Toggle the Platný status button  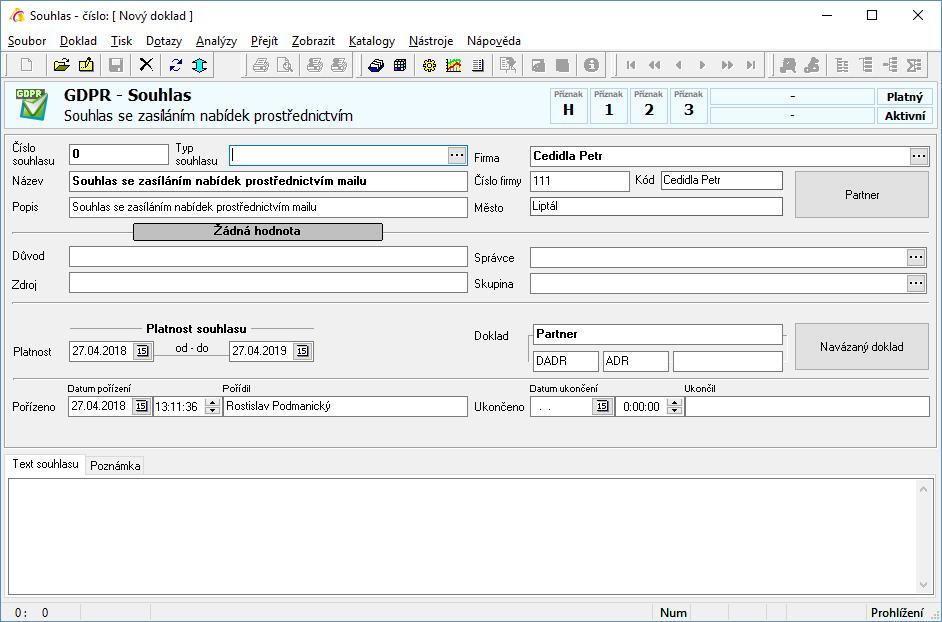(905, 97)
